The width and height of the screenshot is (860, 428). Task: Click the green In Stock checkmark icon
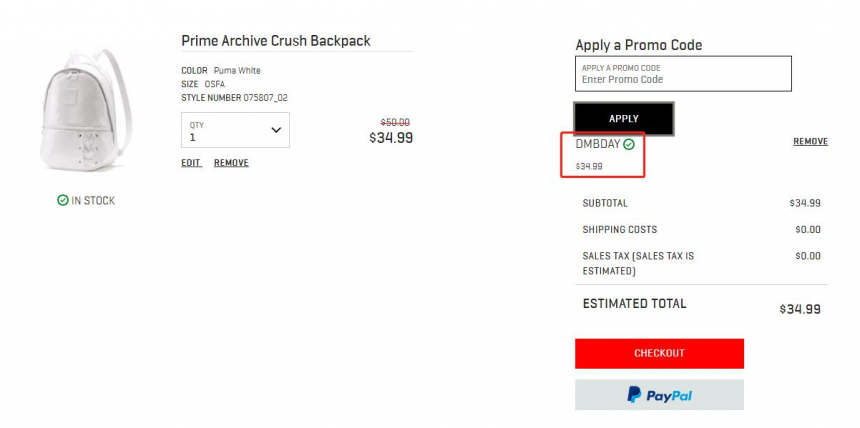tap(63, 200)
